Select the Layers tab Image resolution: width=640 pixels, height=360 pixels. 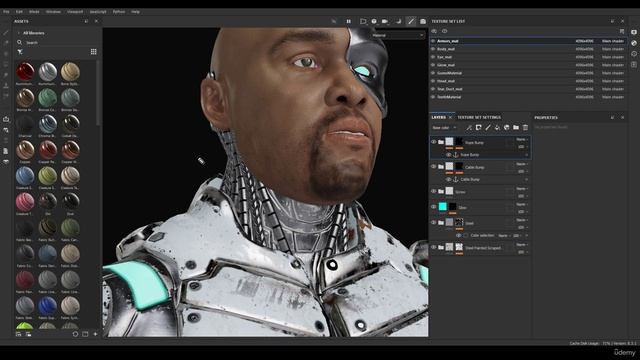(439, 117)
